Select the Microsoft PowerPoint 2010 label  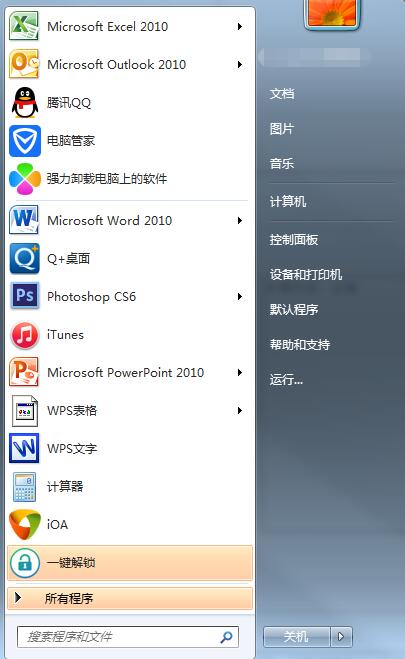point(126,372)
